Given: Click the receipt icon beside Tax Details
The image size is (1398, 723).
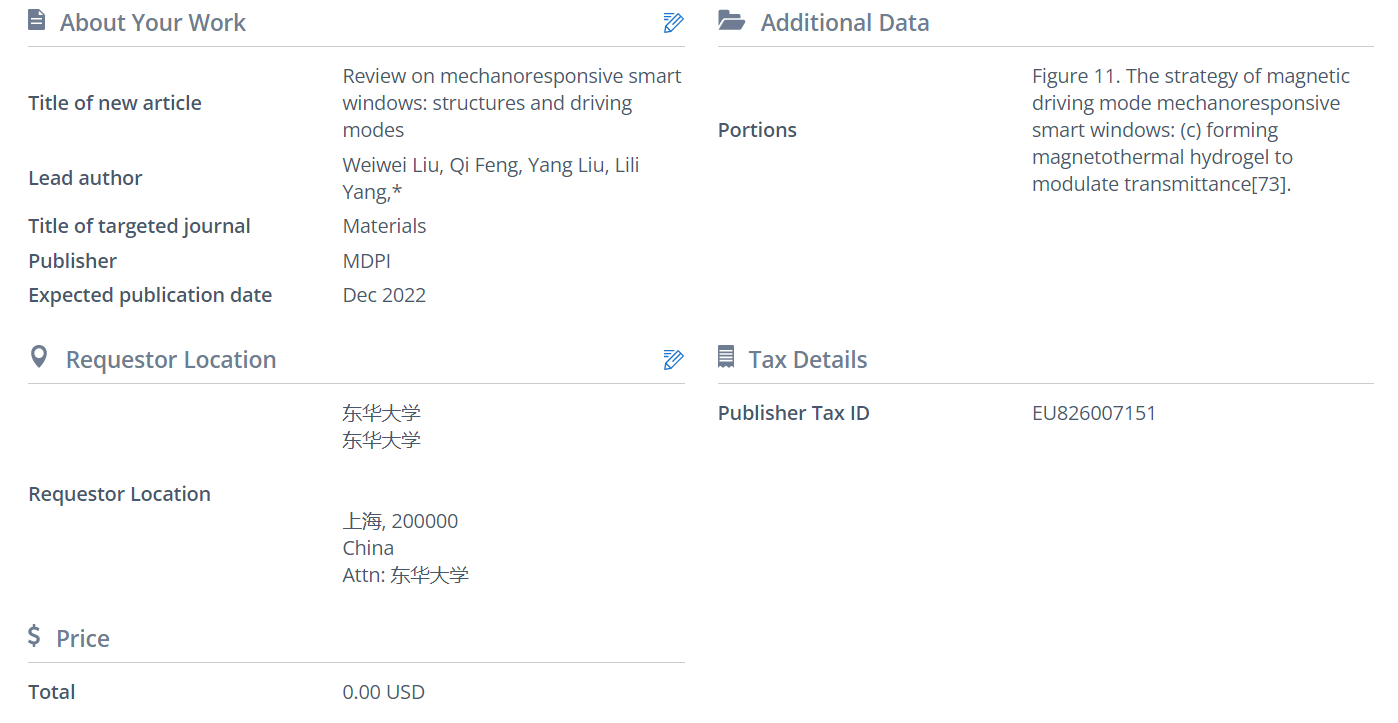Looking at the screenshot, I should (727, 358).
